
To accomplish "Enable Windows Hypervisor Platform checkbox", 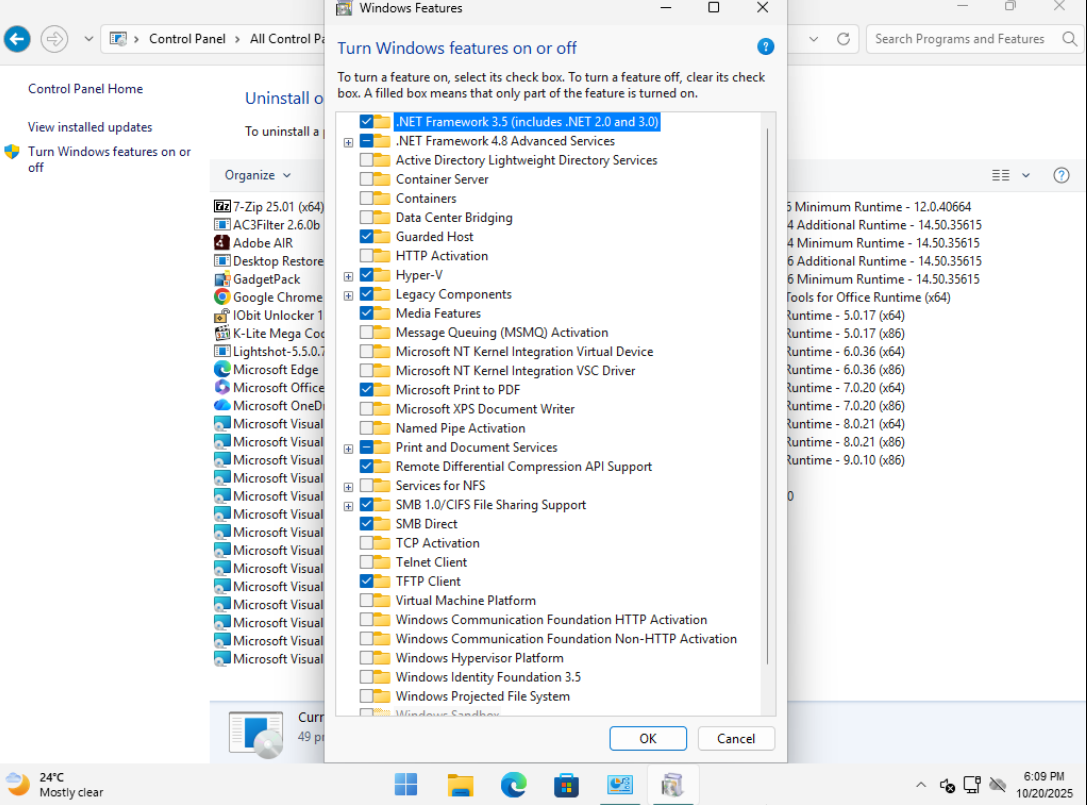I will [x=366, y=658].
